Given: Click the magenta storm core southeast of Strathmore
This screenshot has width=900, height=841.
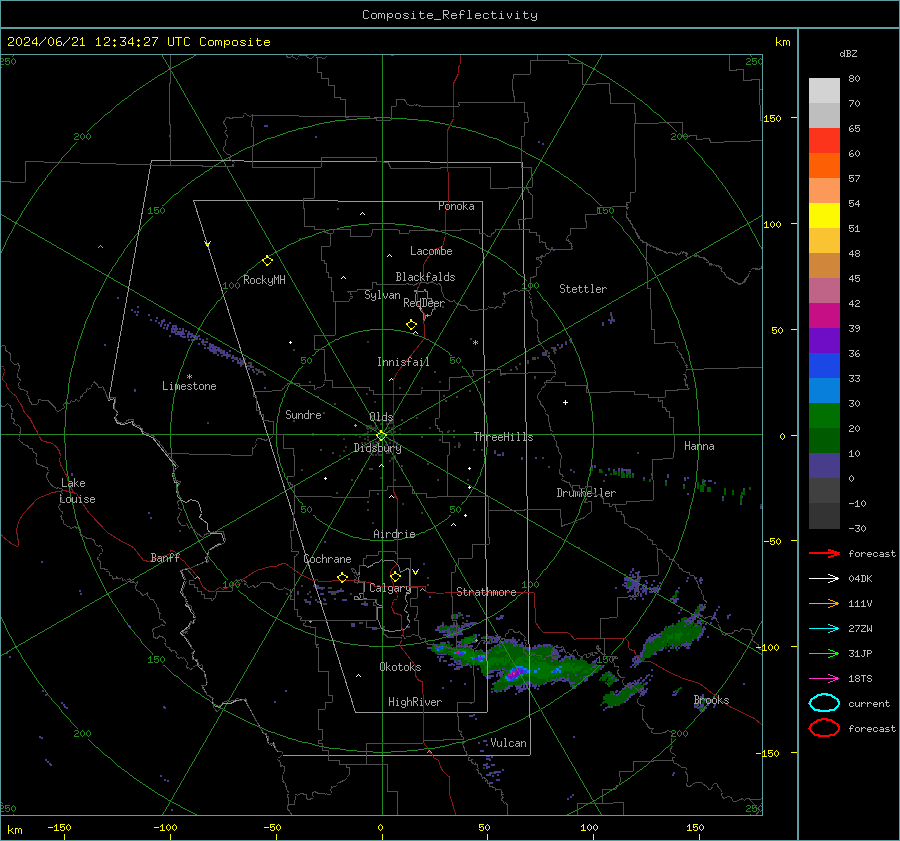Looking at the screenshot, I should [515, 672].
